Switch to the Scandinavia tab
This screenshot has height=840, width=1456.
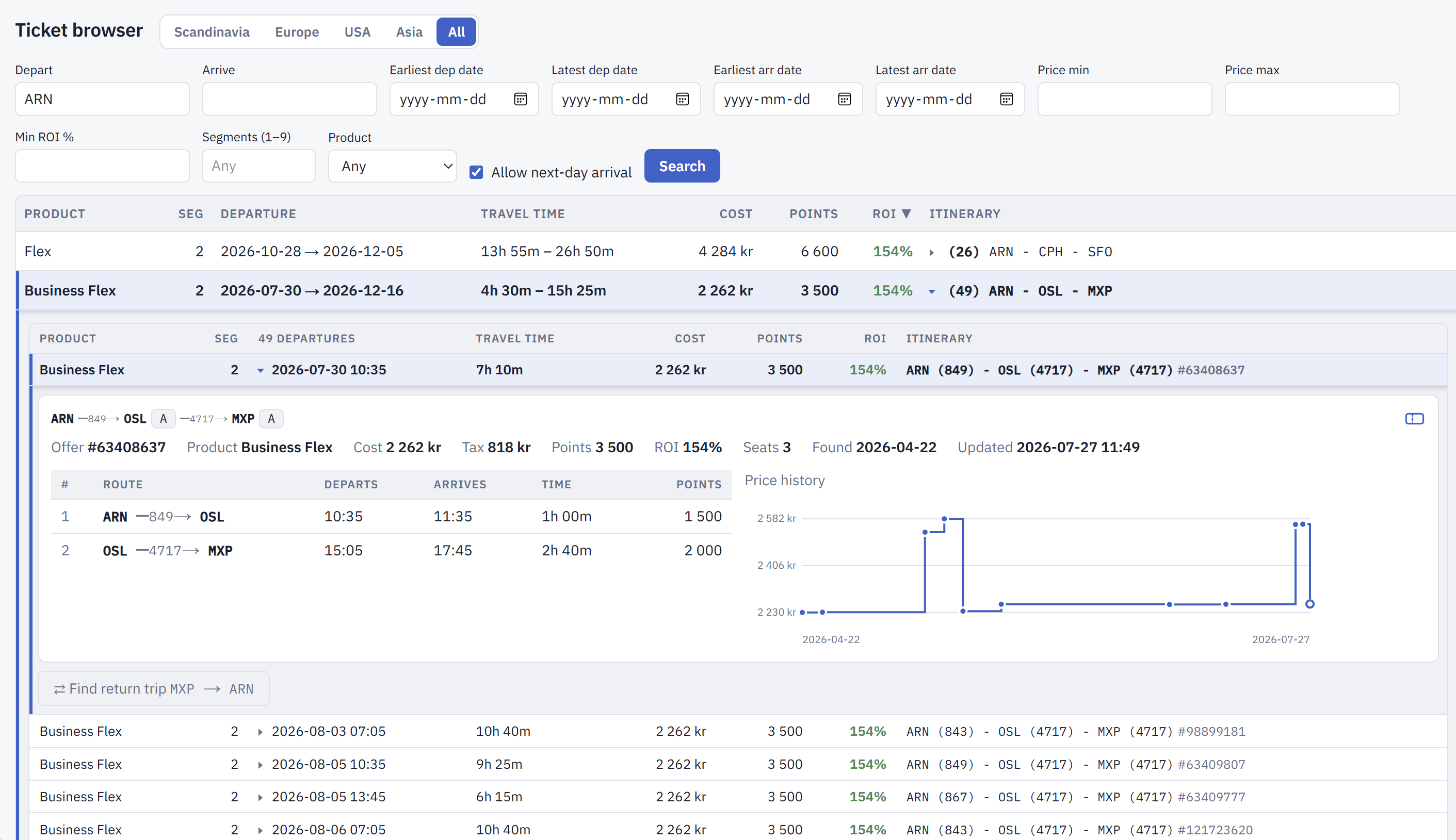click(212, 32)
